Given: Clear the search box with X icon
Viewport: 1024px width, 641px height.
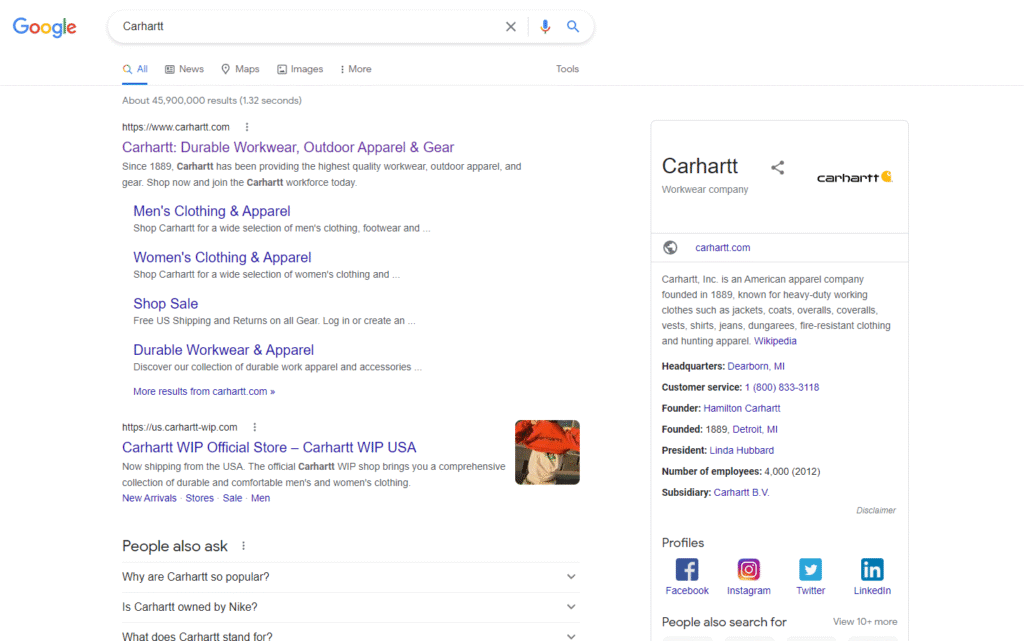Looking at the screenshot, I should coord(511,26).
